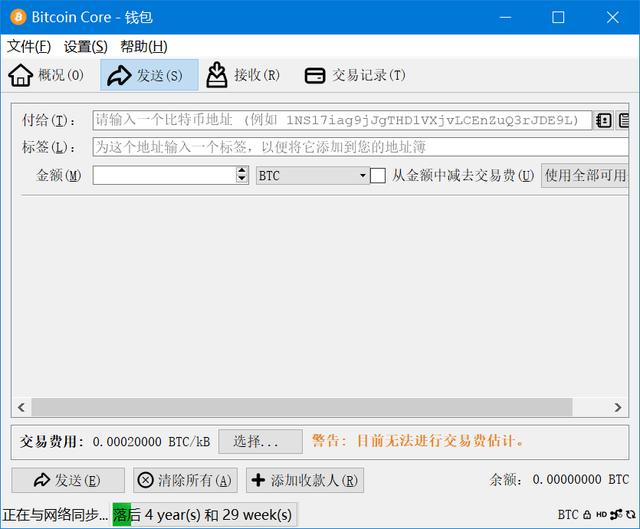Close the Bitcoin Core window
Screen dimensions: 640x529
pos(613,17)
